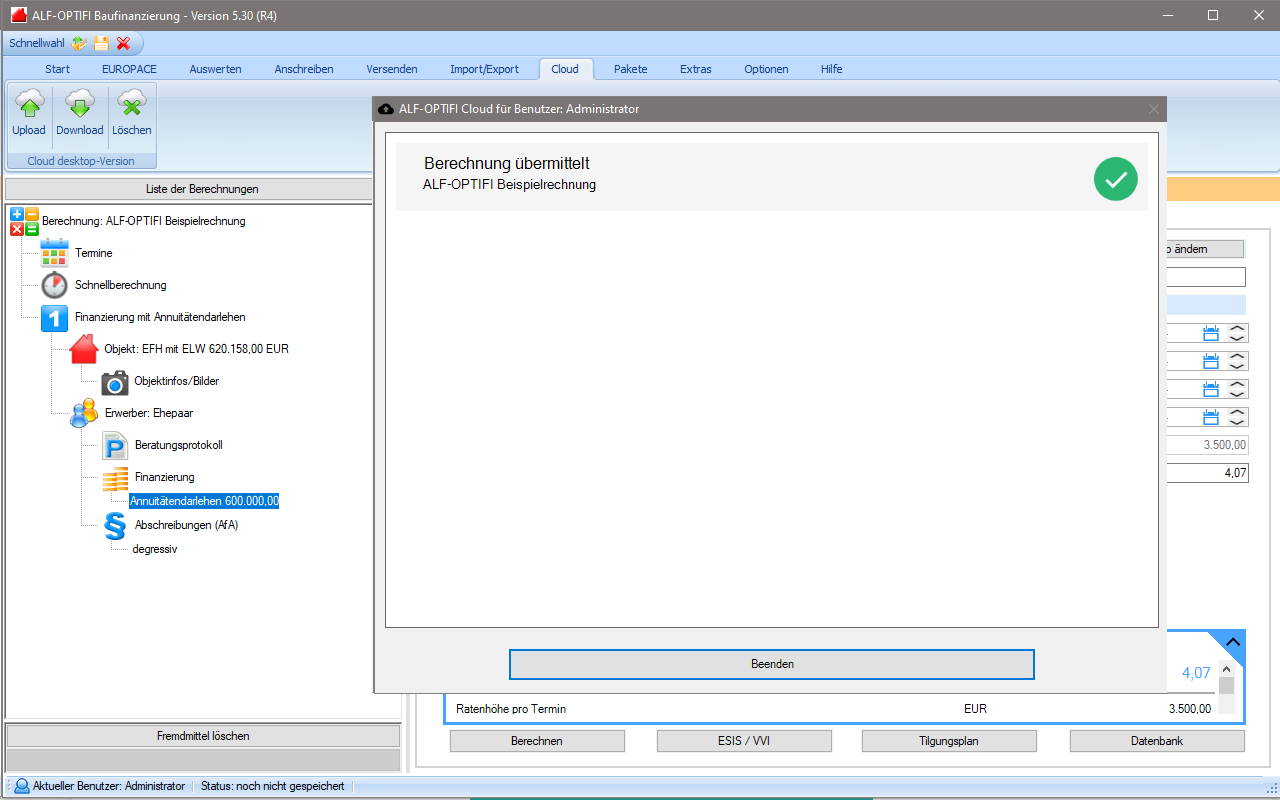Select 'Abschreibungen (AfA)' tree item
Screen dimensions: 1280x800
point(187,524)
